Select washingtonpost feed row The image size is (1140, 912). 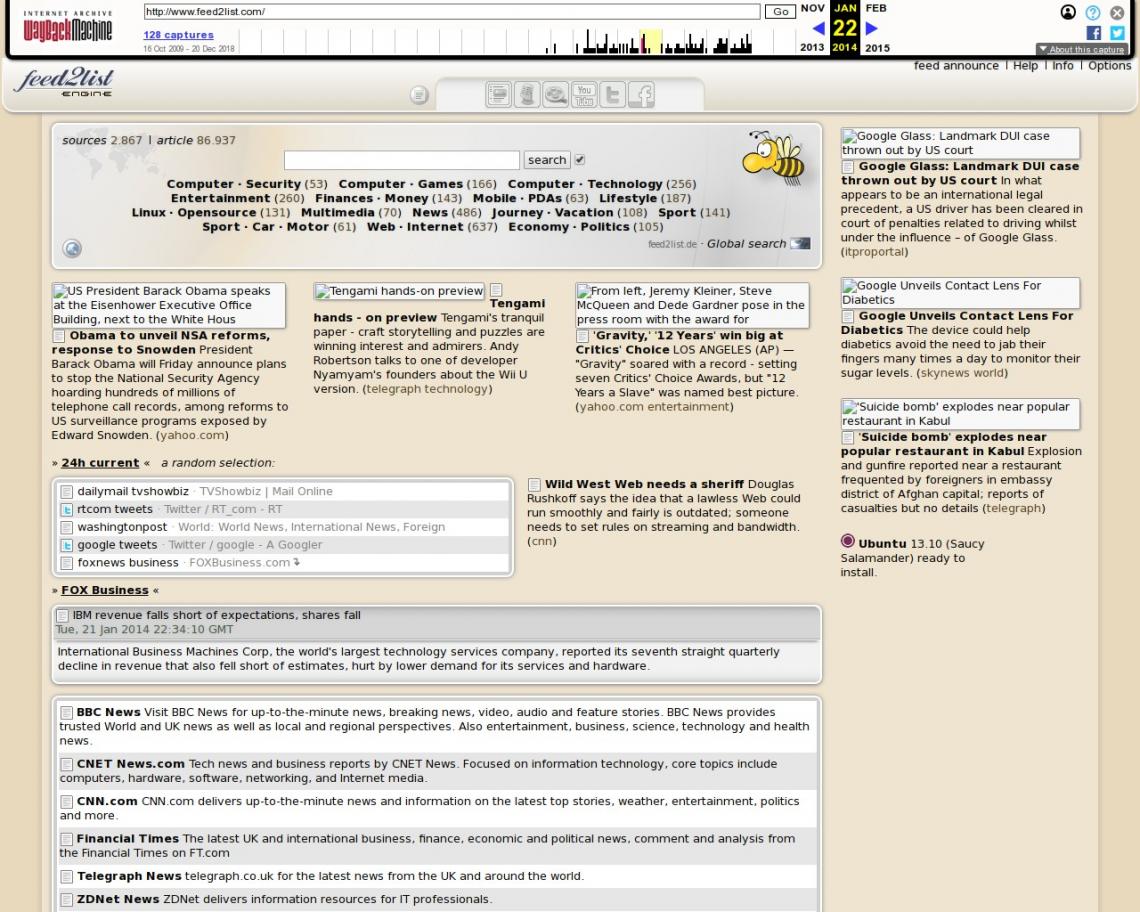pyautogui.click(x=284, y=527)
